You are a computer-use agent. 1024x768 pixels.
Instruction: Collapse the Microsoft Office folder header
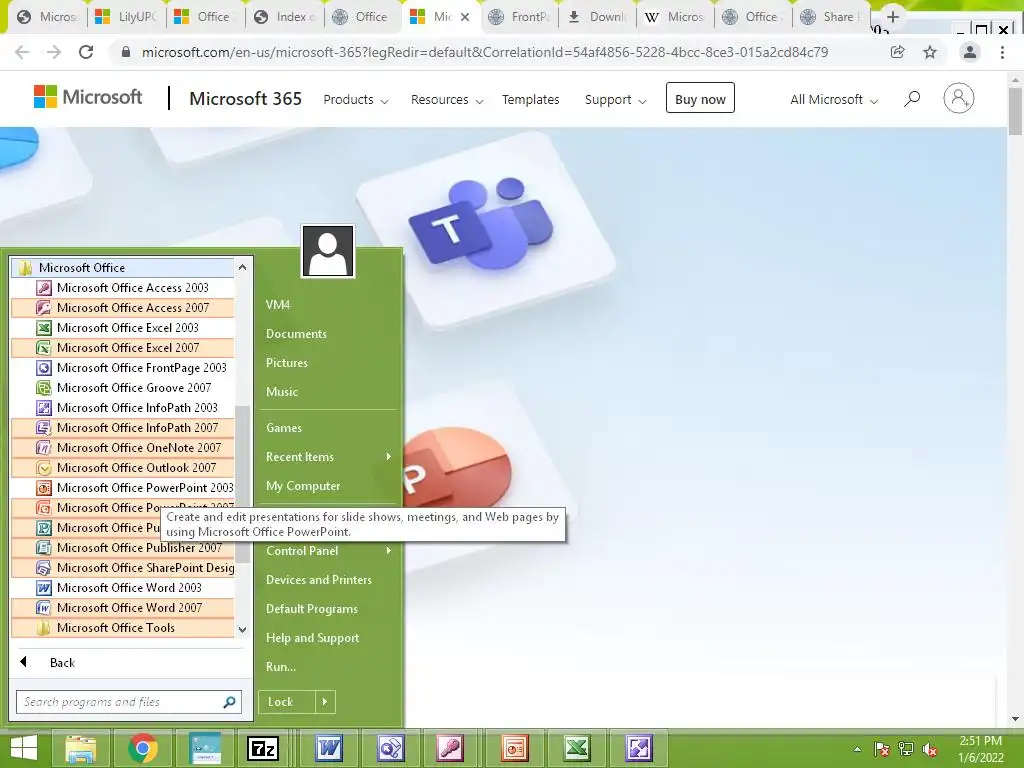pyautogui.click(x=123, y=268)
